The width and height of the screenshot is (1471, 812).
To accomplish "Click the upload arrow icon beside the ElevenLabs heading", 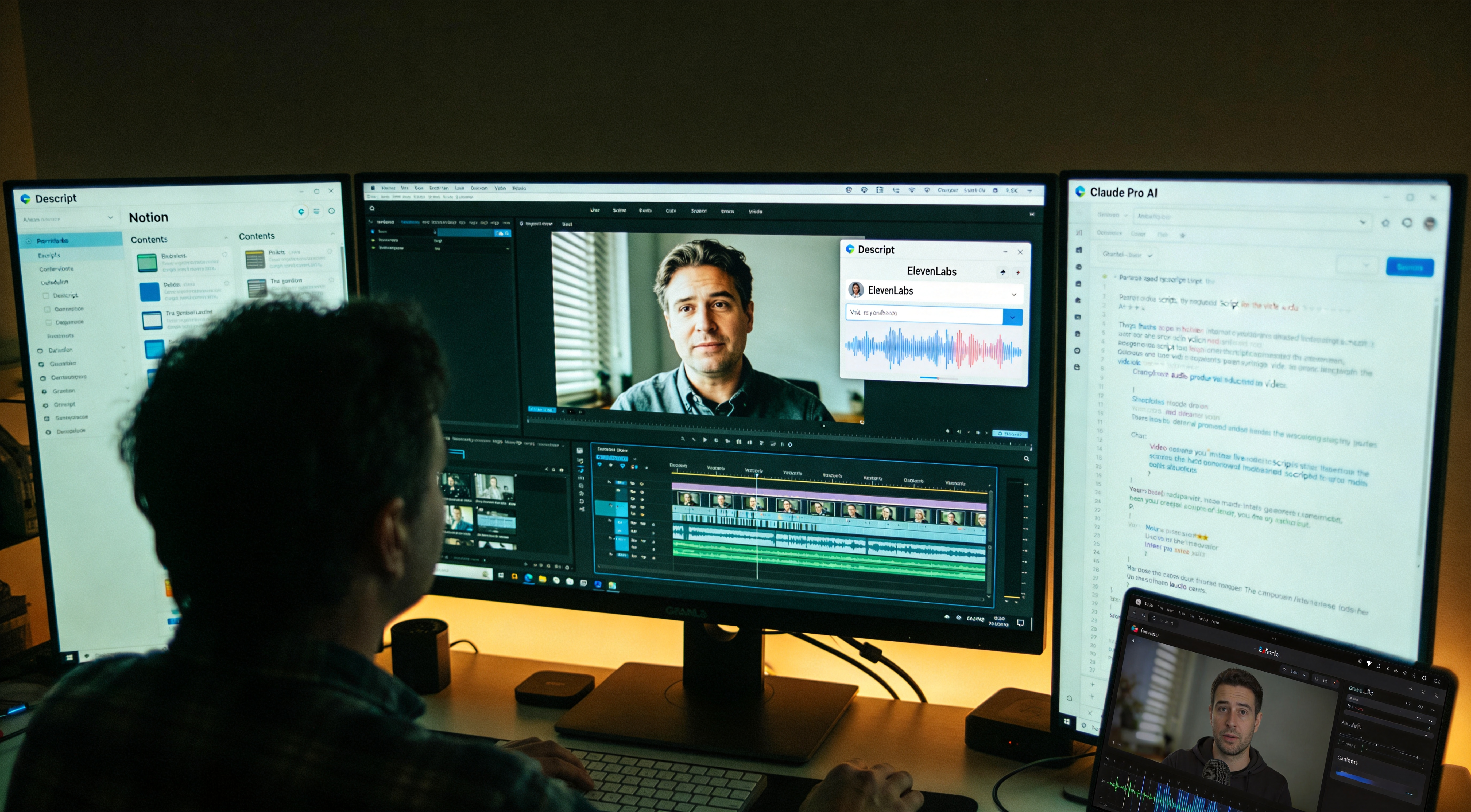I will point(1003,272).
